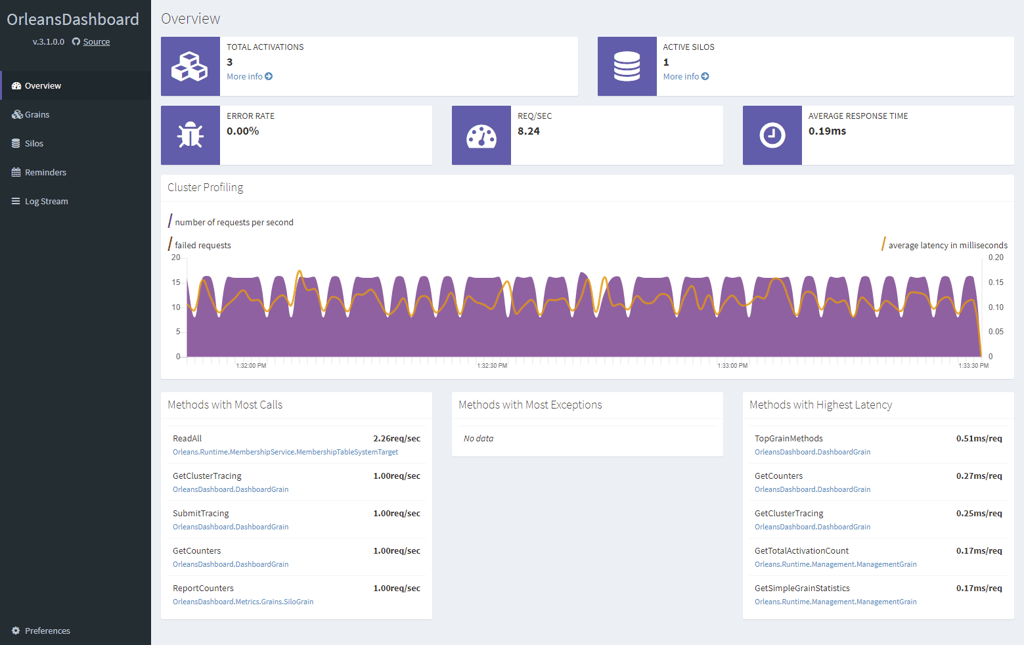Click the Reminders calendar icon
This screenshot has height=645, width=1024.
[x=17, y=172]
